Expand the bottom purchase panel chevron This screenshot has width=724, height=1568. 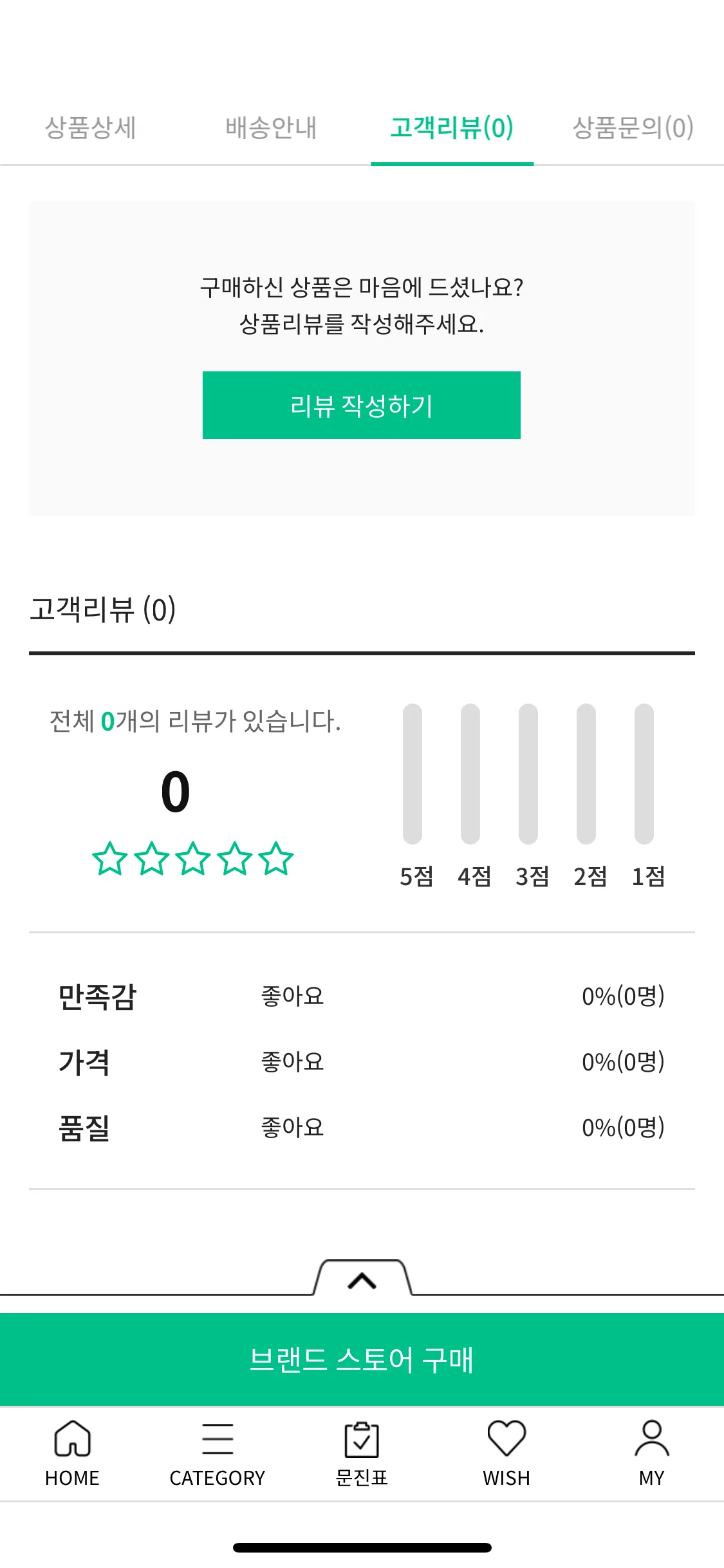[x=362, y=1281]
